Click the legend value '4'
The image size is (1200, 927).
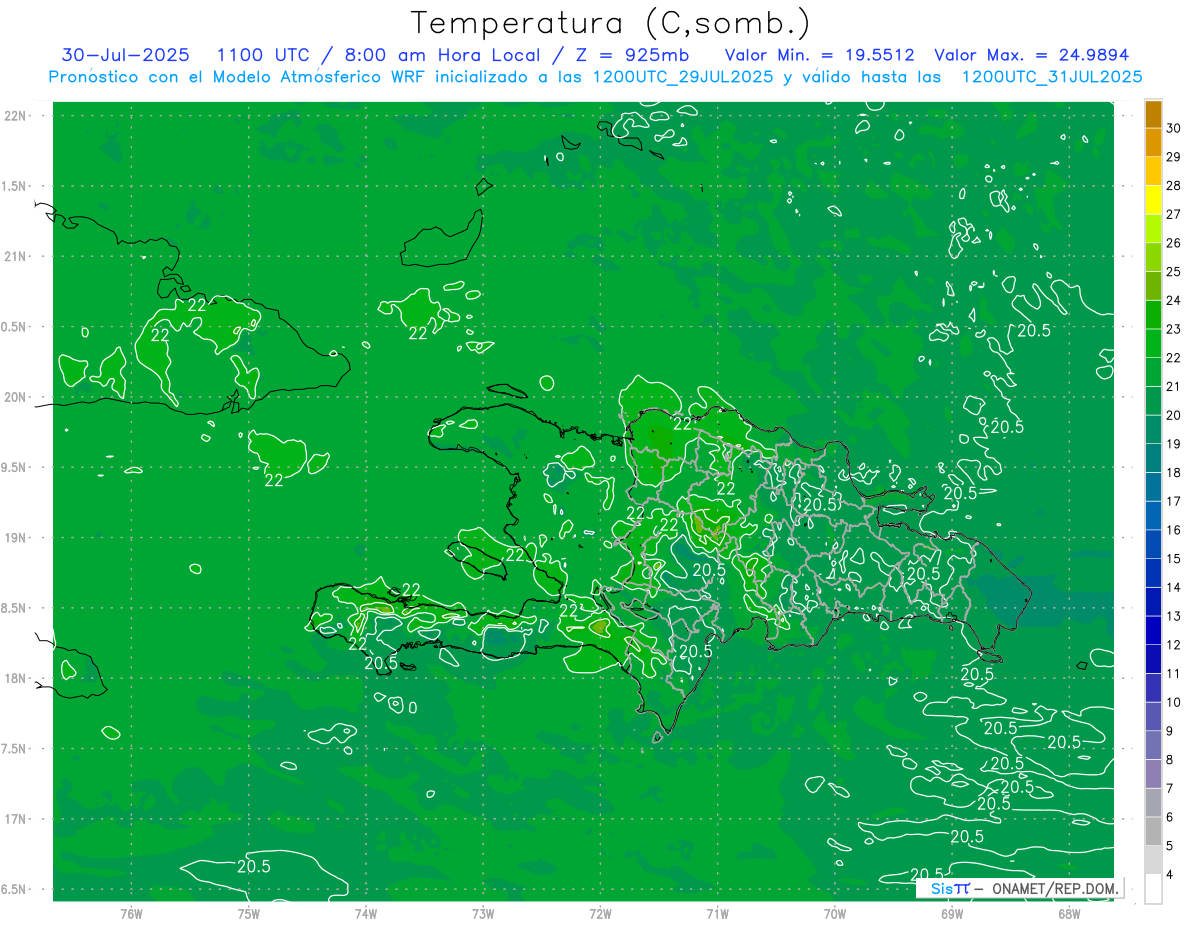(x=1170, y=874)
